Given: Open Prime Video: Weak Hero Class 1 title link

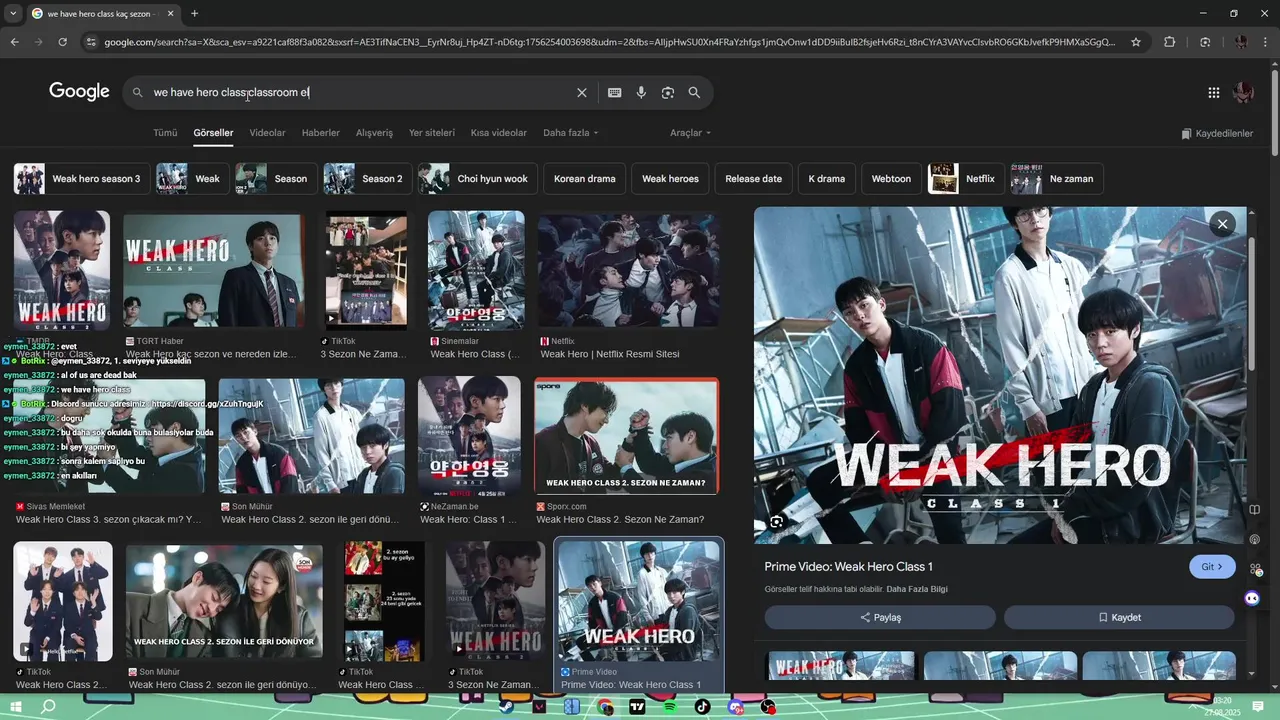Looking at the screenshot, I should 848,566.
